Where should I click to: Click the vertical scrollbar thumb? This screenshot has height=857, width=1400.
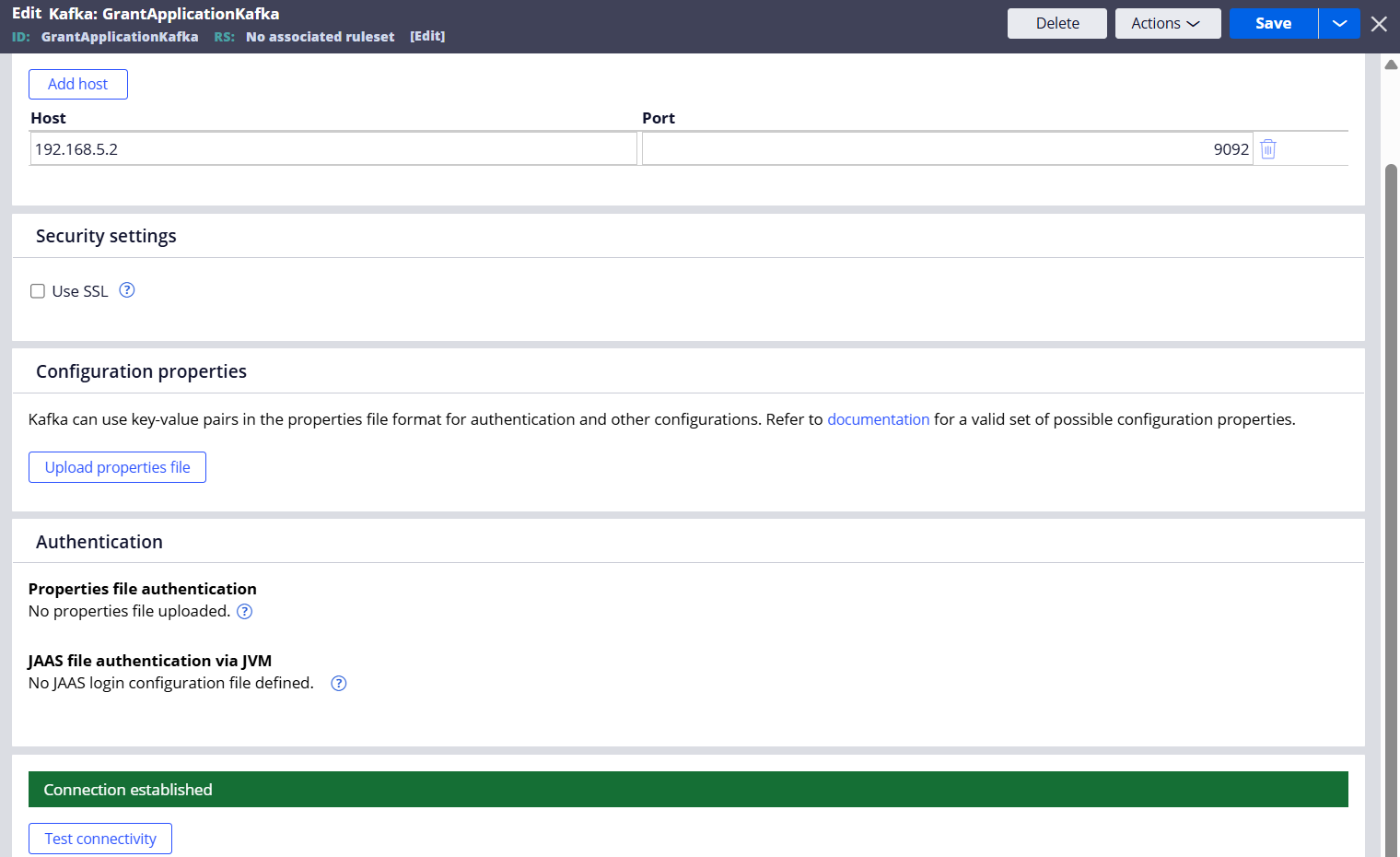click(1391, 510)
